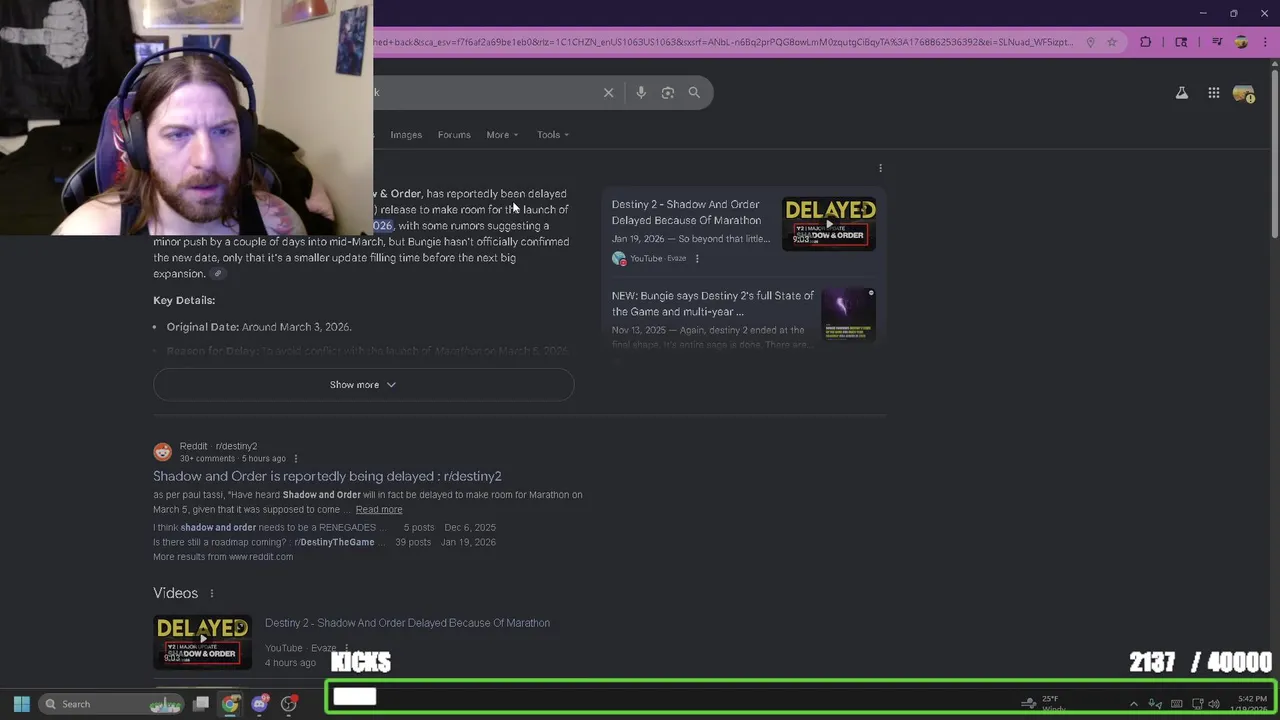Screen dimensions: 1280x720
Task: Click the location pin icon in address bar
Action: (1090, 42)
